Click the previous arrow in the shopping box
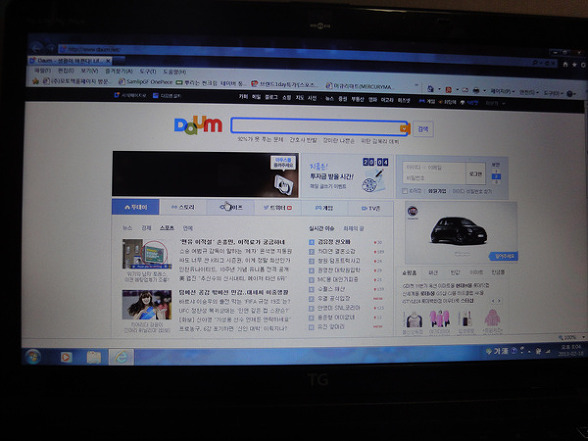Image resolution: width=588 pixels, height=441 pixels. coord(493,301)
